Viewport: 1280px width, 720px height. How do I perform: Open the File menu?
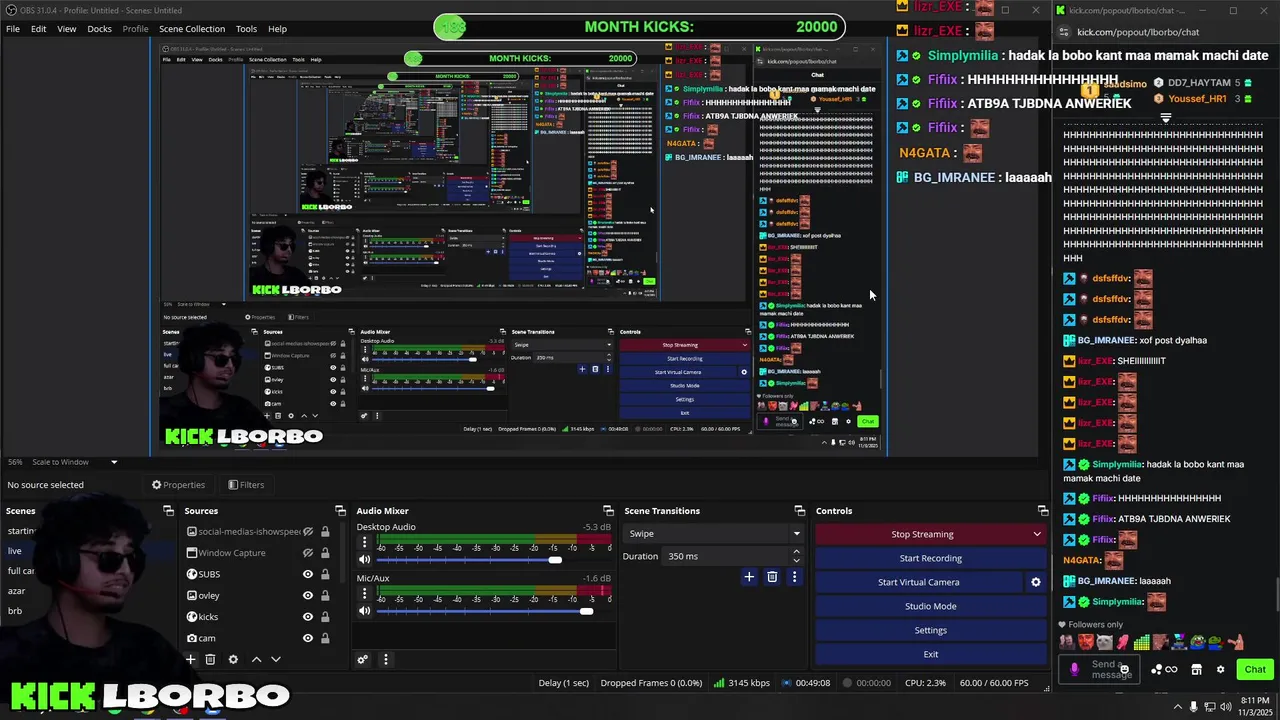click(x=13, y=29)
